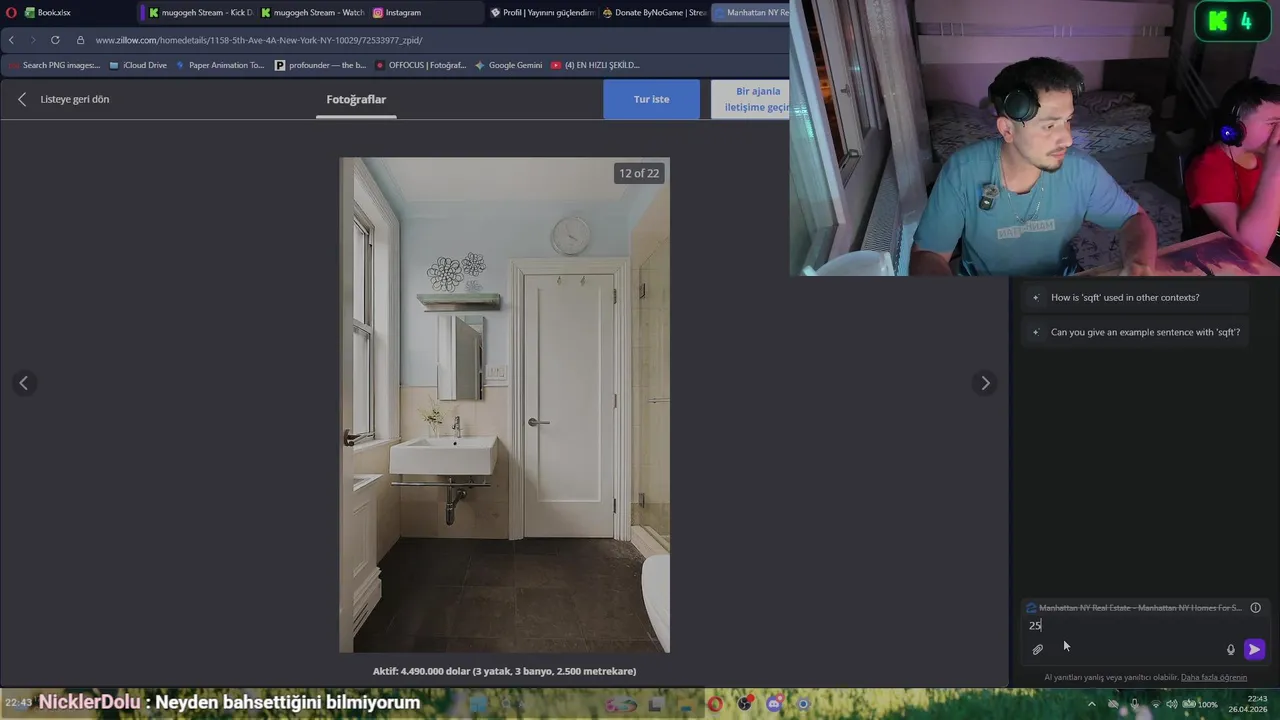Open the OFFOCUS Fotoğraf bookmark
This screenshot has width=1280, height=720.
pos(421,65)
